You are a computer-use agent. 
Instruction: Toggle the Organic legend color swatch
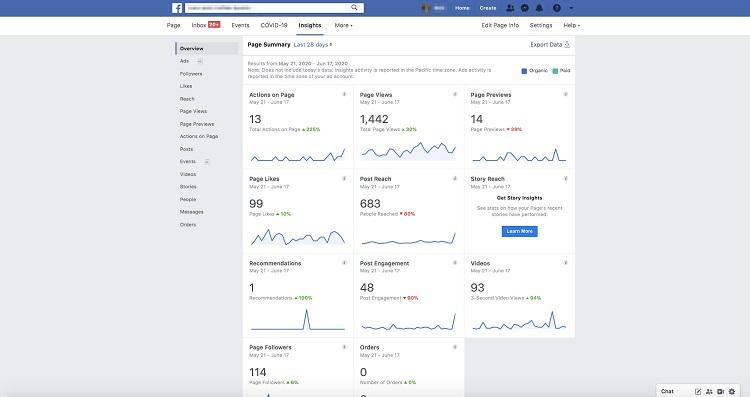pos(524,71)
